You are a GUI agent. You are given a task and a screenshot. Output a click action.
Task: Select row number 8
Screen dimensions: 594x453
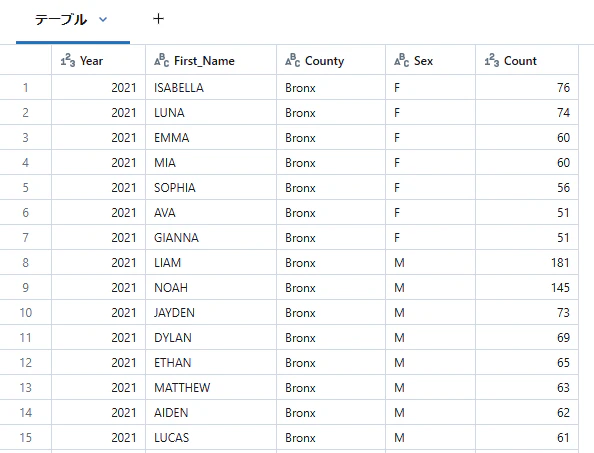click(x=25, y=262)
